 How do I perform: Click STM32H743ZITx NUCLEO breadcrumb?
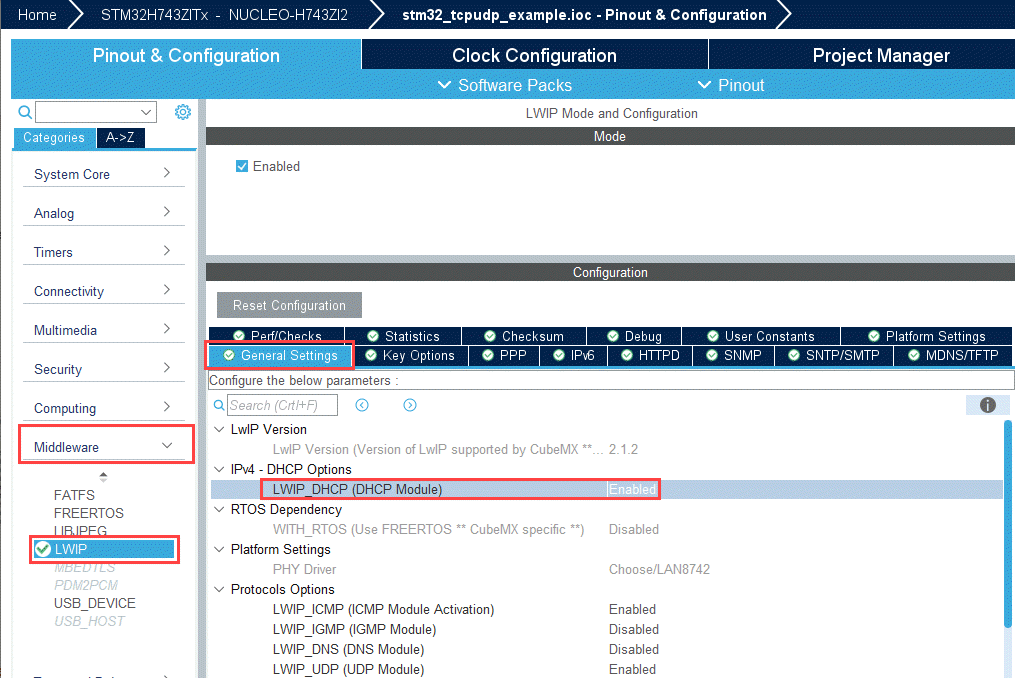click(x=224, y=15)
